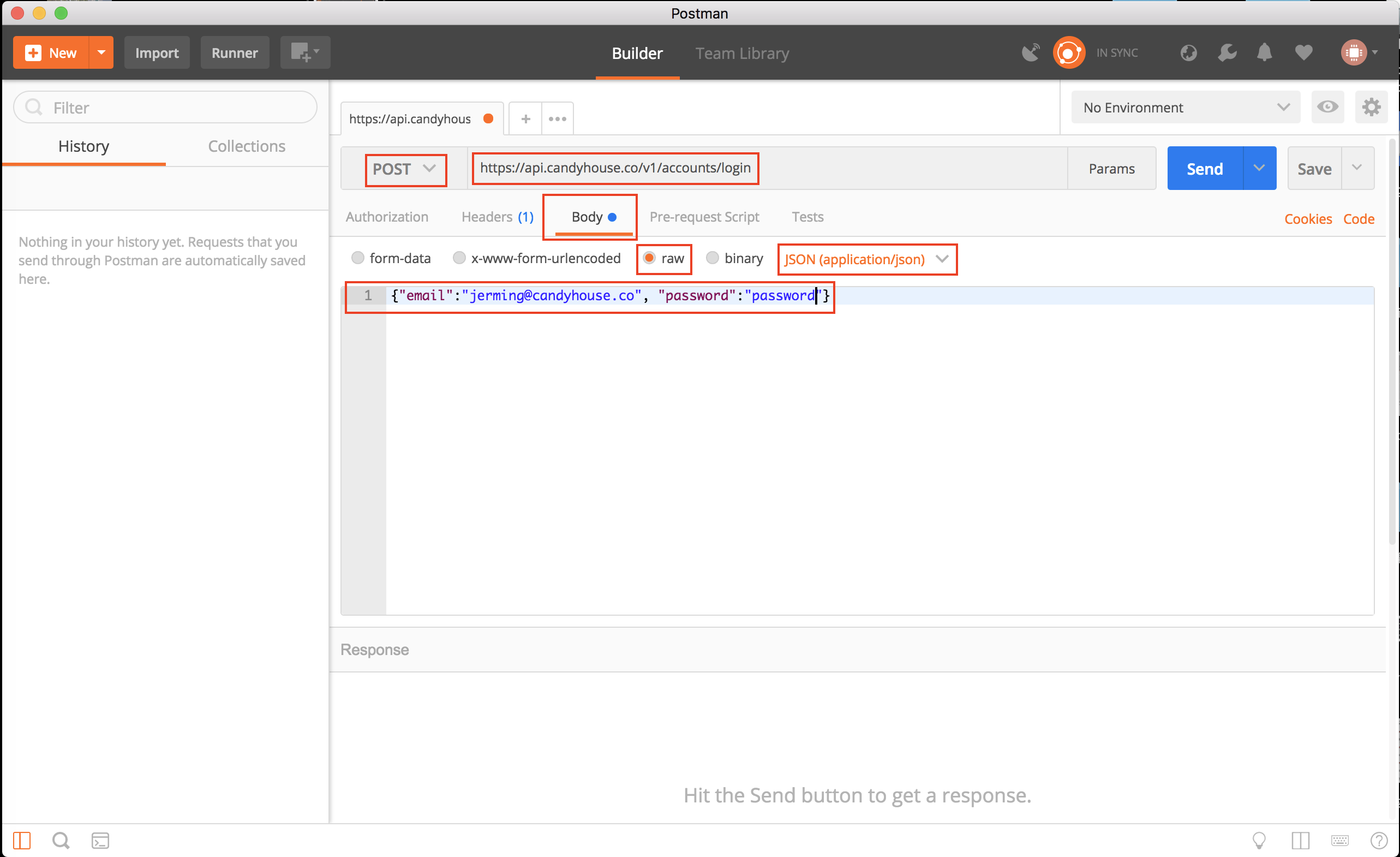Click the filter magnifier icon in sidebar

click(34, 108)
